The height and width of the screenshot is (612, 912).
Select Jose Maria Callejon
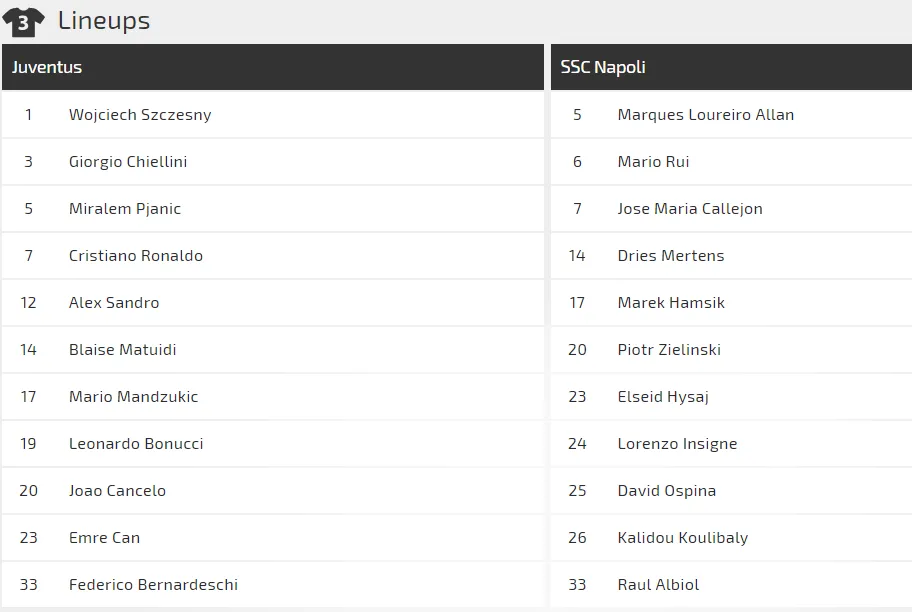click(x=690, y=209)
